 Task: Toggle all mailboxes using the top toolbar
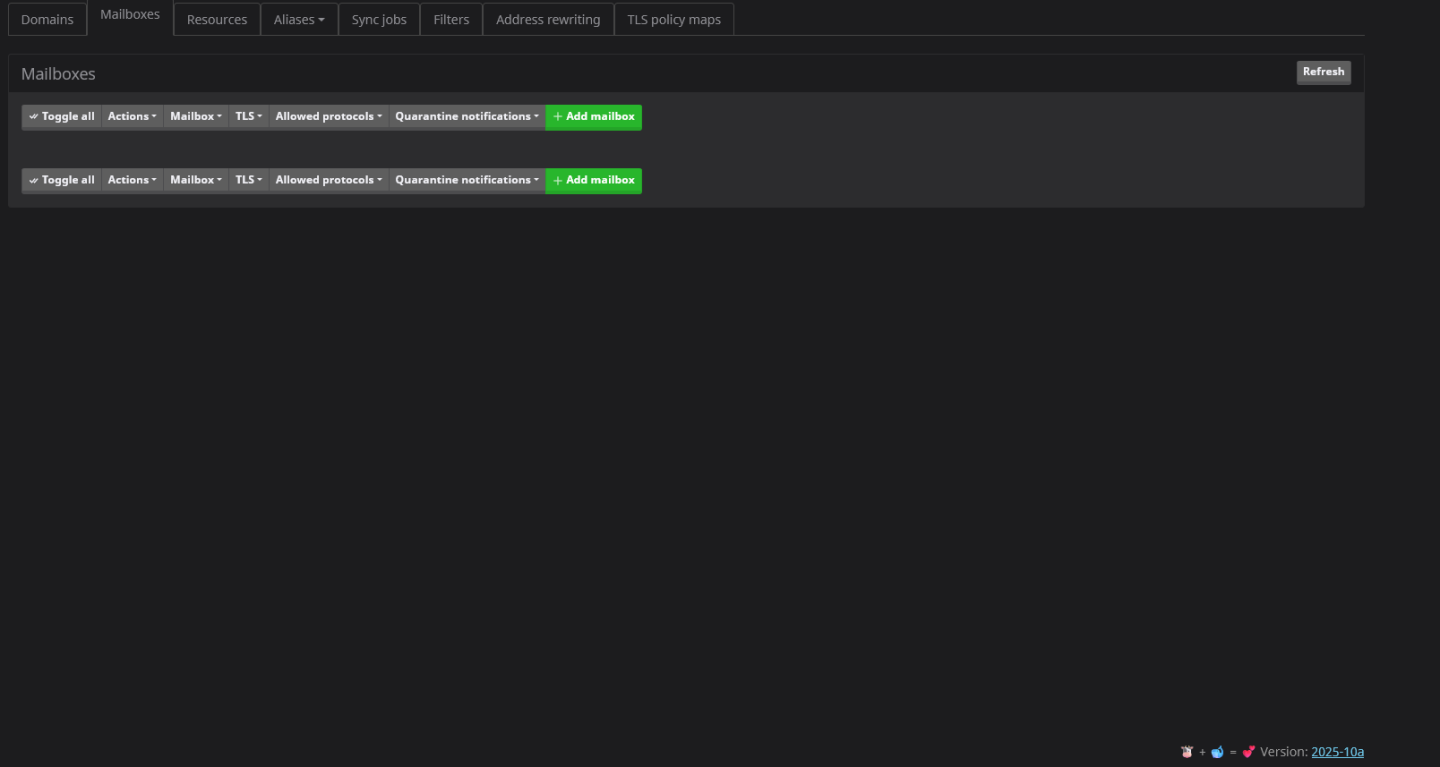coord(62,117)
